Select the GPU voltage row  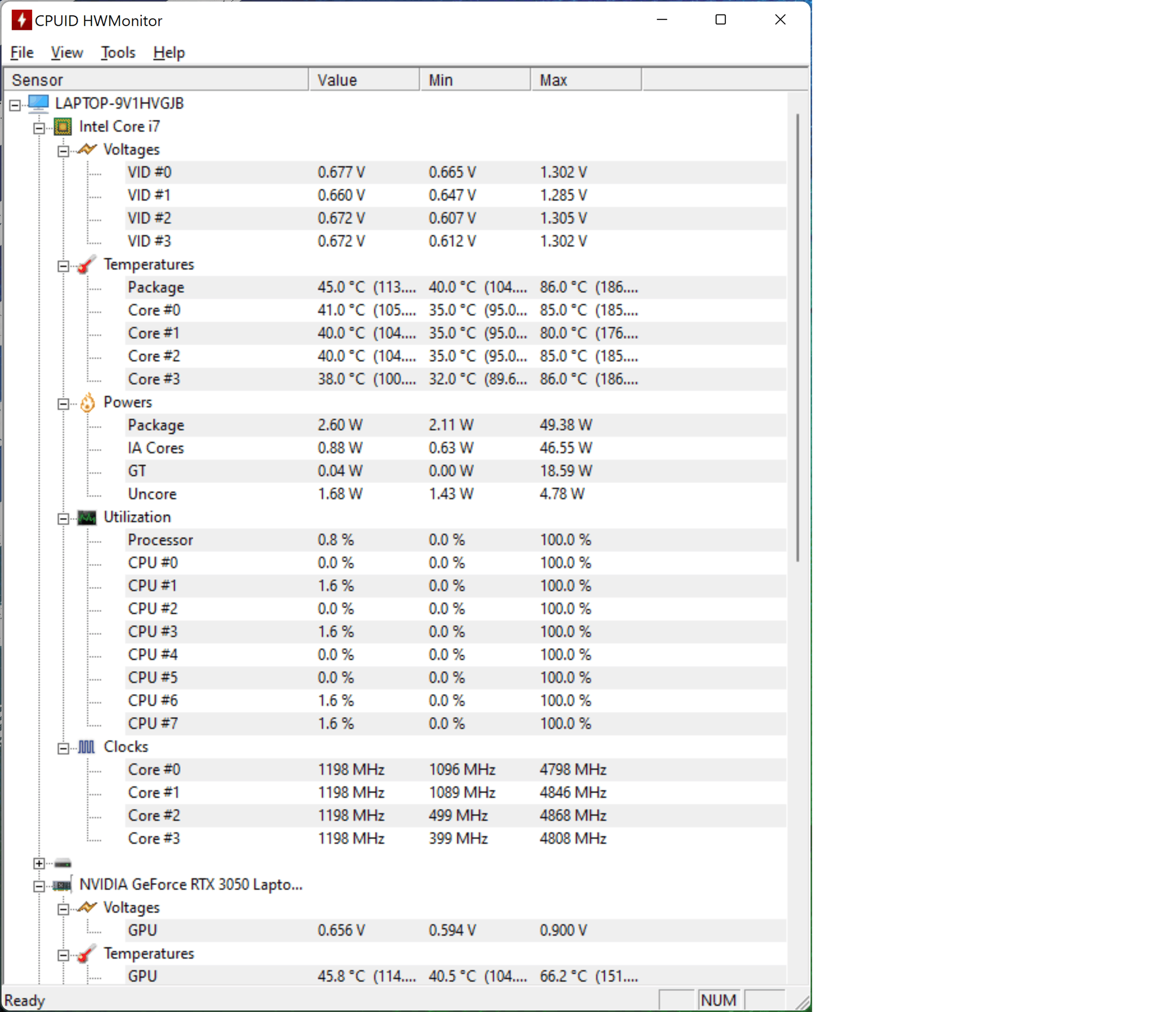tap(456, 931)
